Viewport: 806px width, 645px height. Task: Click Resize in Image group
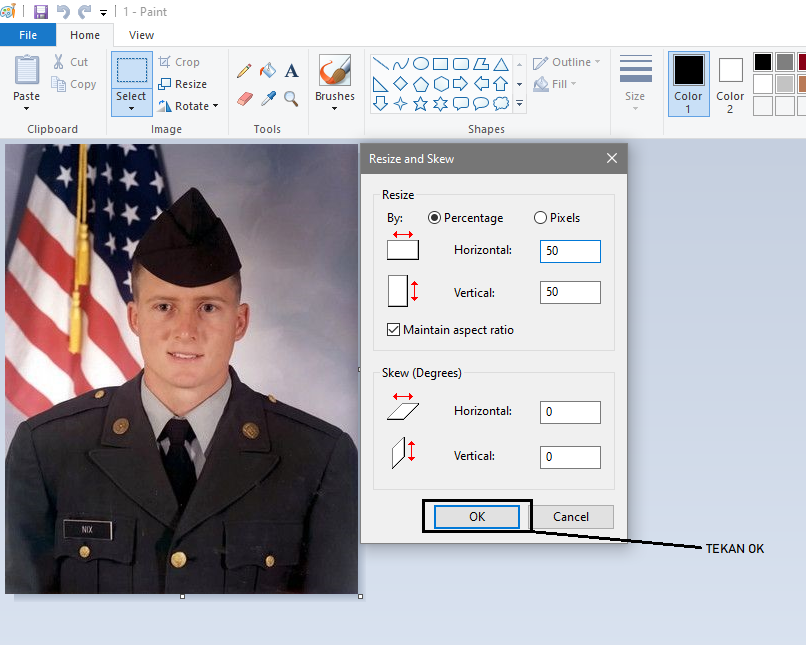[182, 84]
